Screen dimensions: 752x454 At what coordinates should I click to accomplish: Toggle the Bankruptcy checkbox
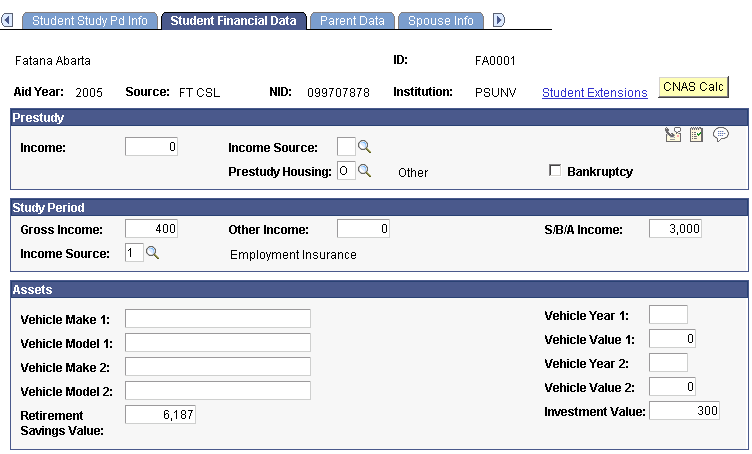[555, 170]
